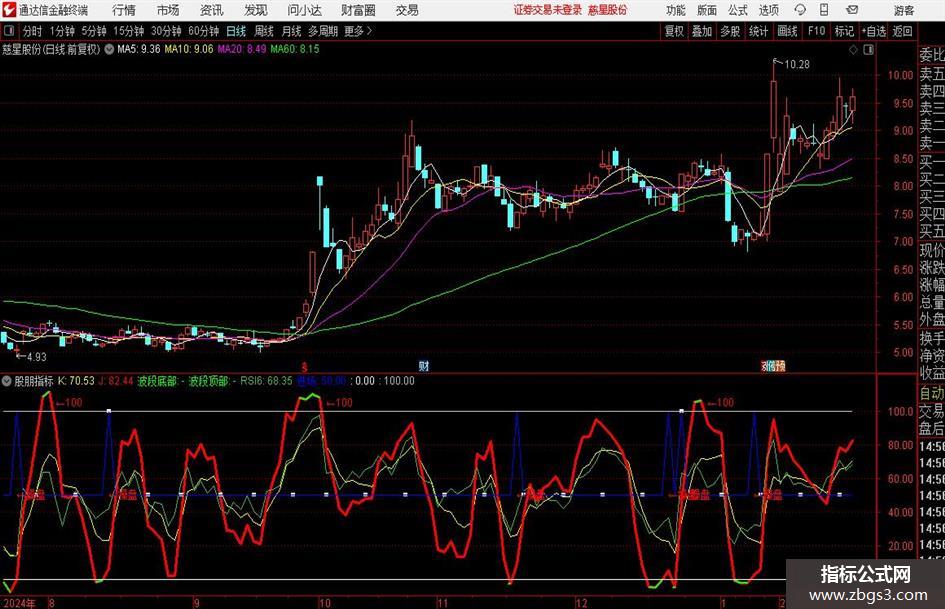Image resolution: width=945 pixels, height=609 pixels.
Task: Switch to the 1分钟 period
Action: (62, 31)
